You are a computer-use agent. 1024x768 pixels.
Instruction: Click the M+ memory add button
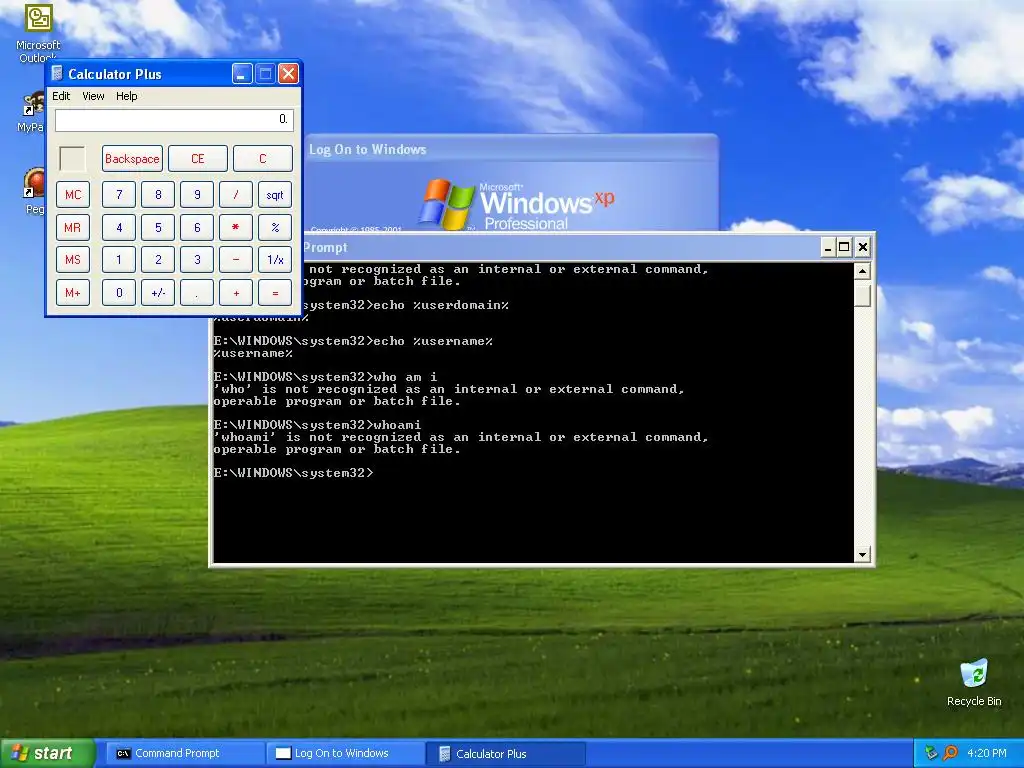click(72, 293)
